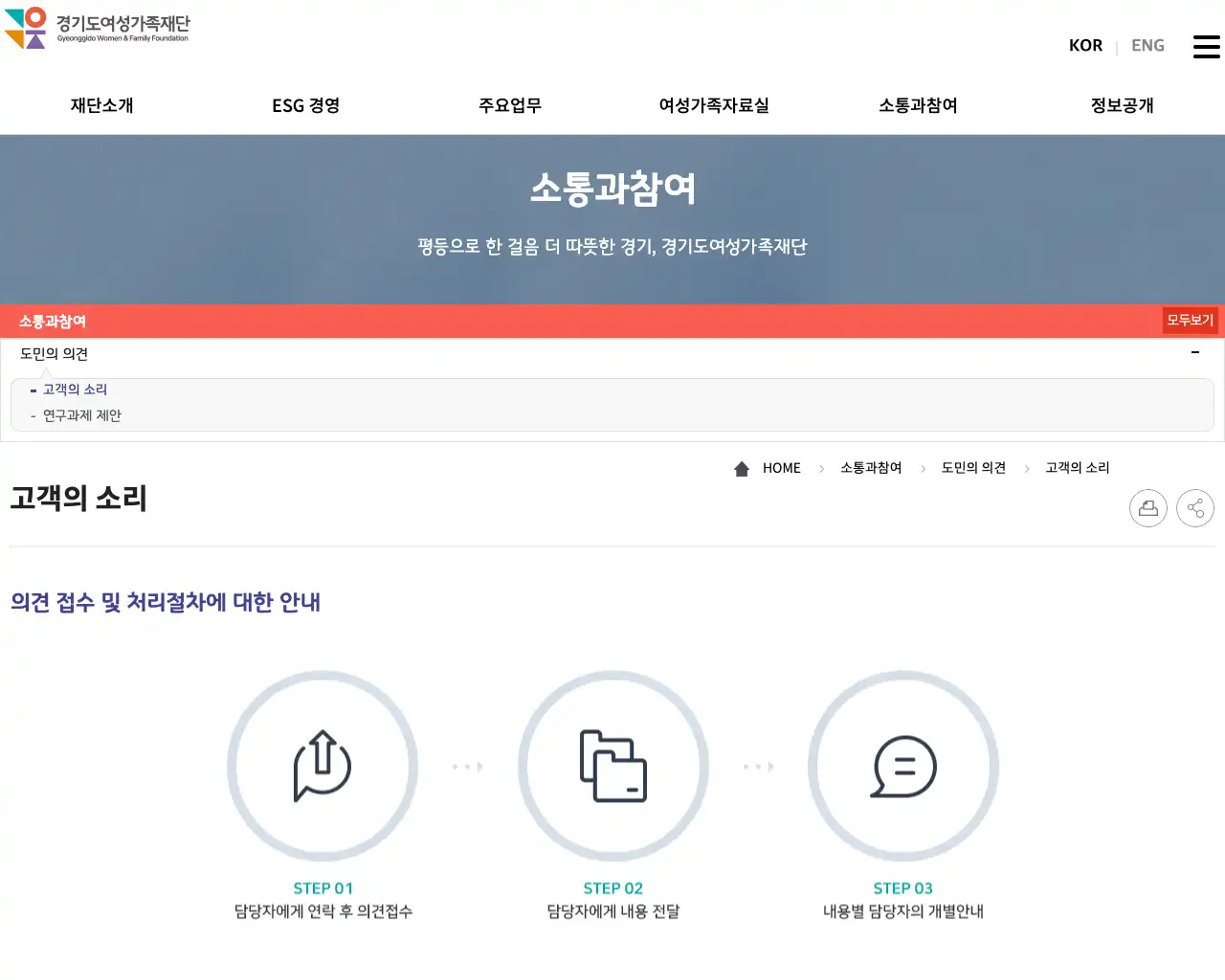The image size is (1225, 980).
Task: Click the STEP 01 upload speech icon
Action: click(323, 766)
